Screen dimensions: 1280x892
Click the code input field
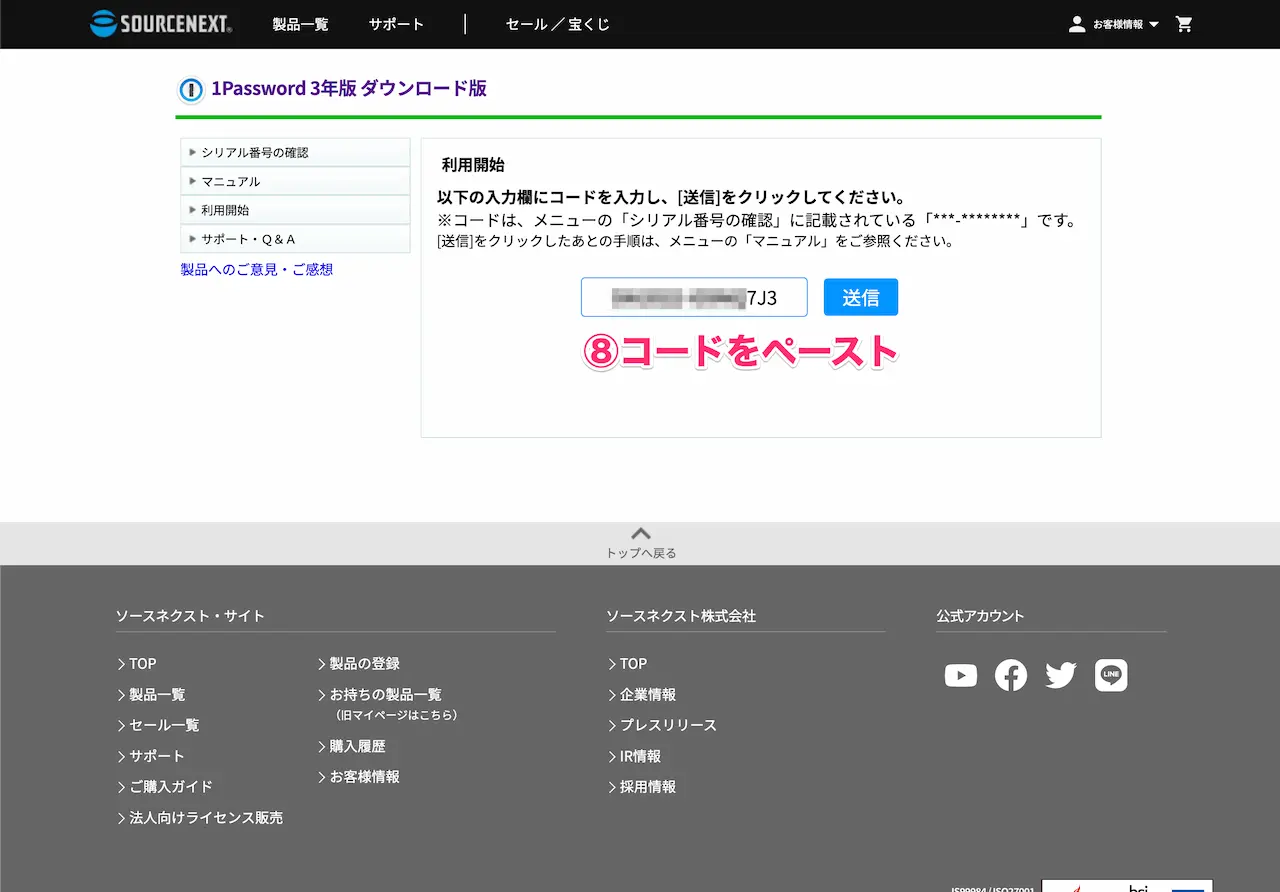[694, 297]
